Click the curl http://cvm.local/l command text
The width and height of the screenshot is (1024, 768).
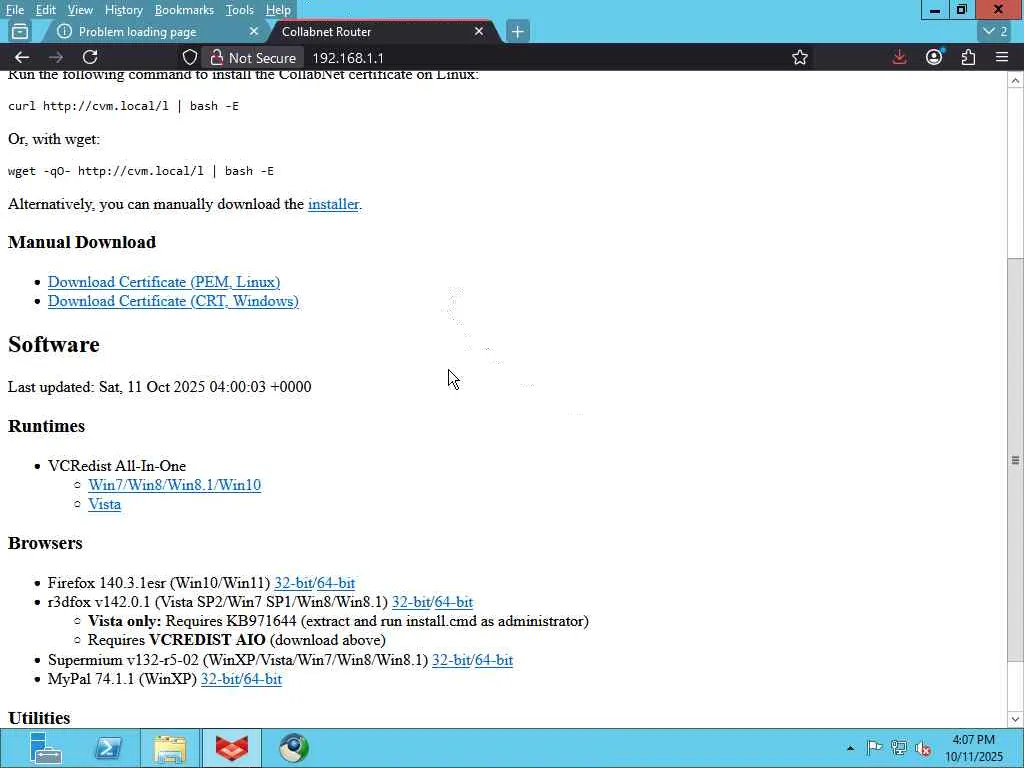pos(123,106)
